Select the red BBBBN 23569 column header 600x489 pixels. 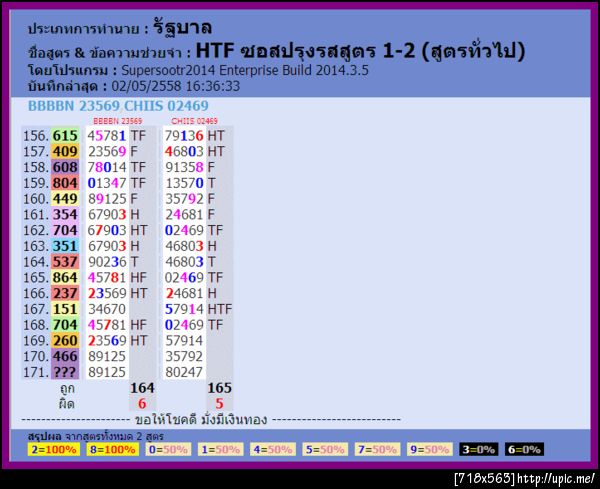click(117, 121)
